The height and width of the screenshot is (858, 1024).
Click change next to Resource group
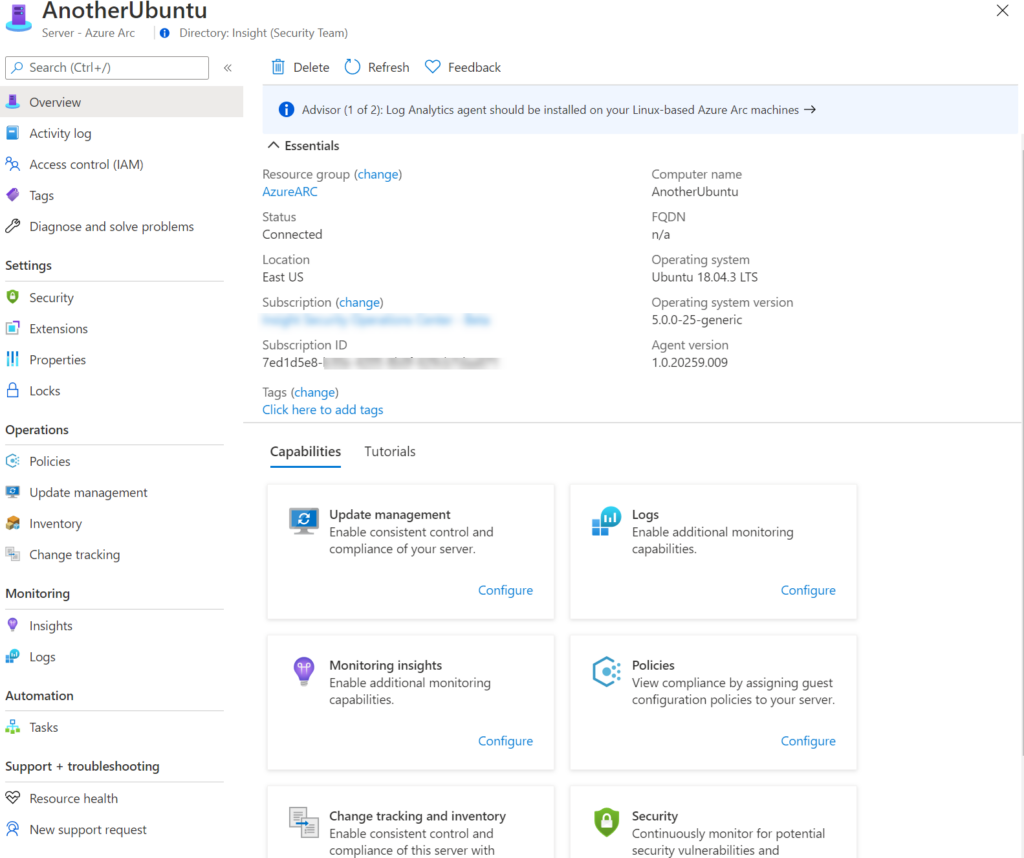(378, 174)
